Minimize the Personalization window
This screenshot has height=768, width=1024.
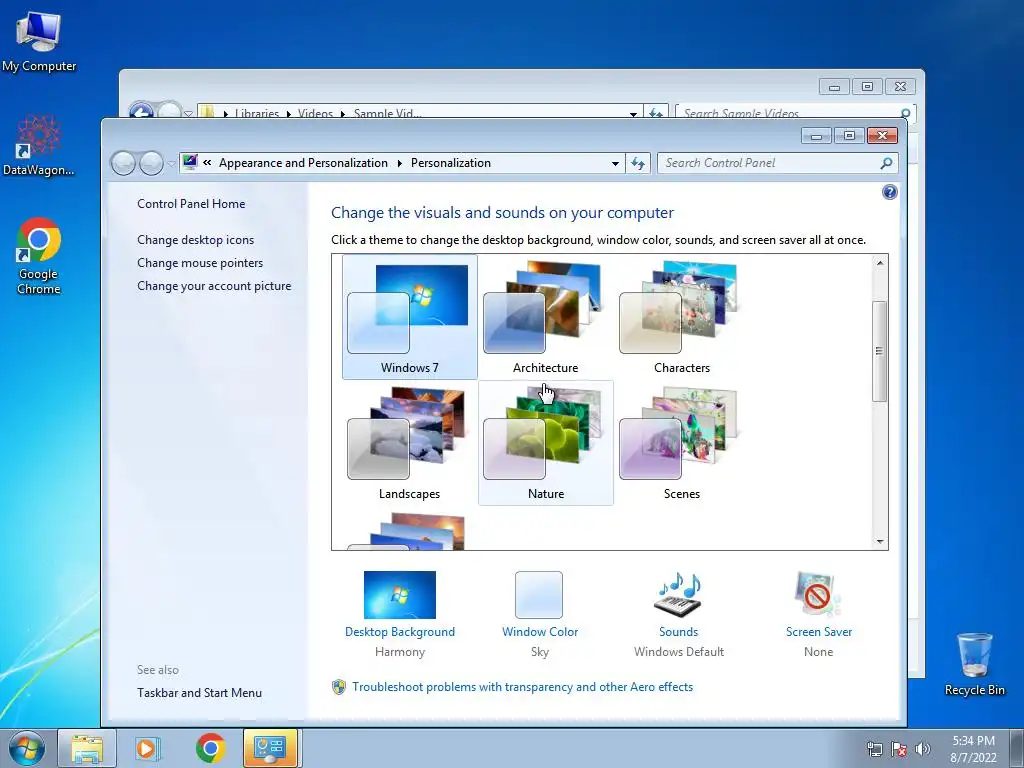tap(816, 136)
